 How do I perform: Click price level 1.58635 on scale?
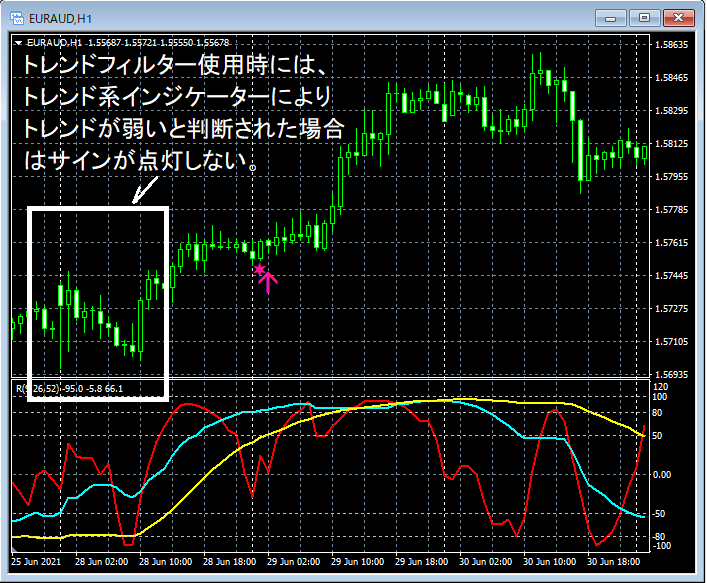point(671,45)
